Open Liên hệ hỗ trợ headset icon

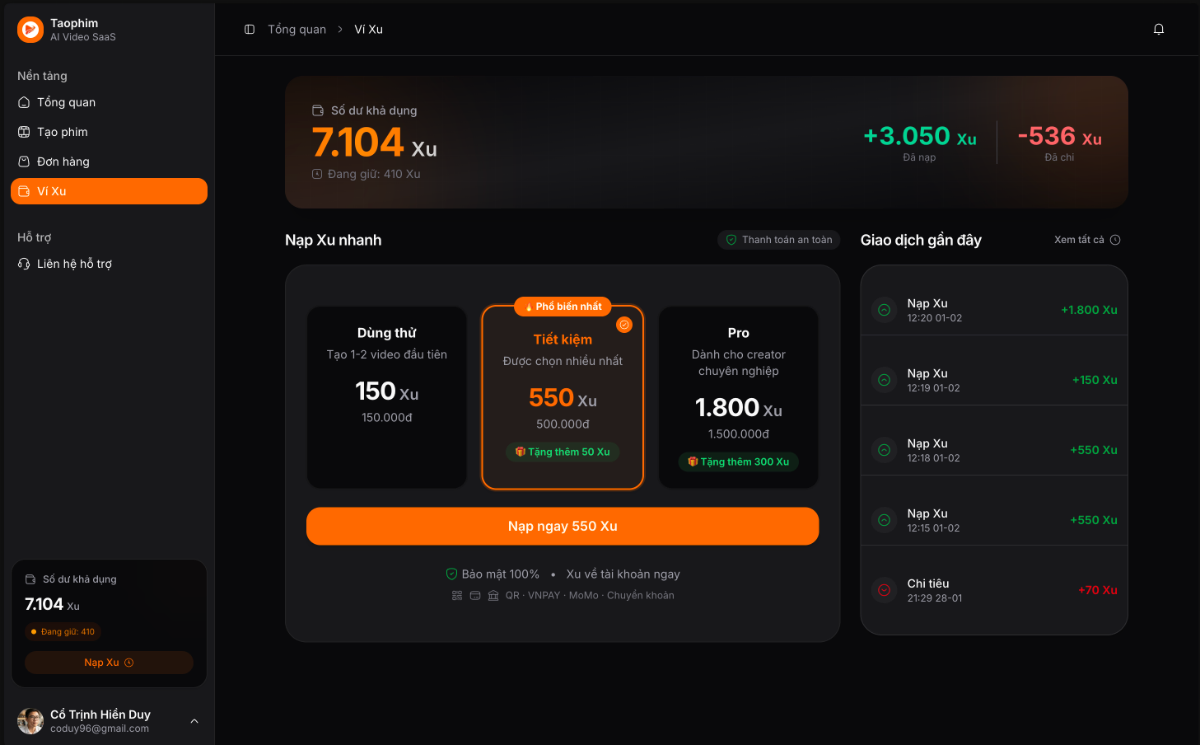(22, 263)
